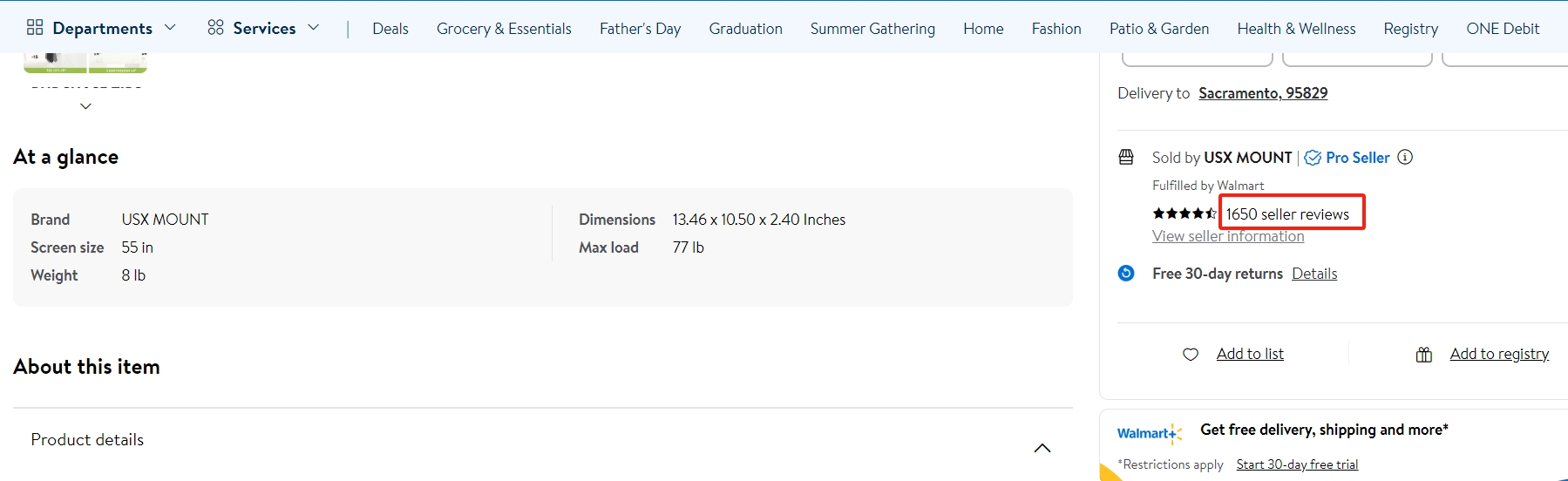Click the Pro Seller badge checkmark icon
Screen dimensions: 1568x481
click(1313, 158)
